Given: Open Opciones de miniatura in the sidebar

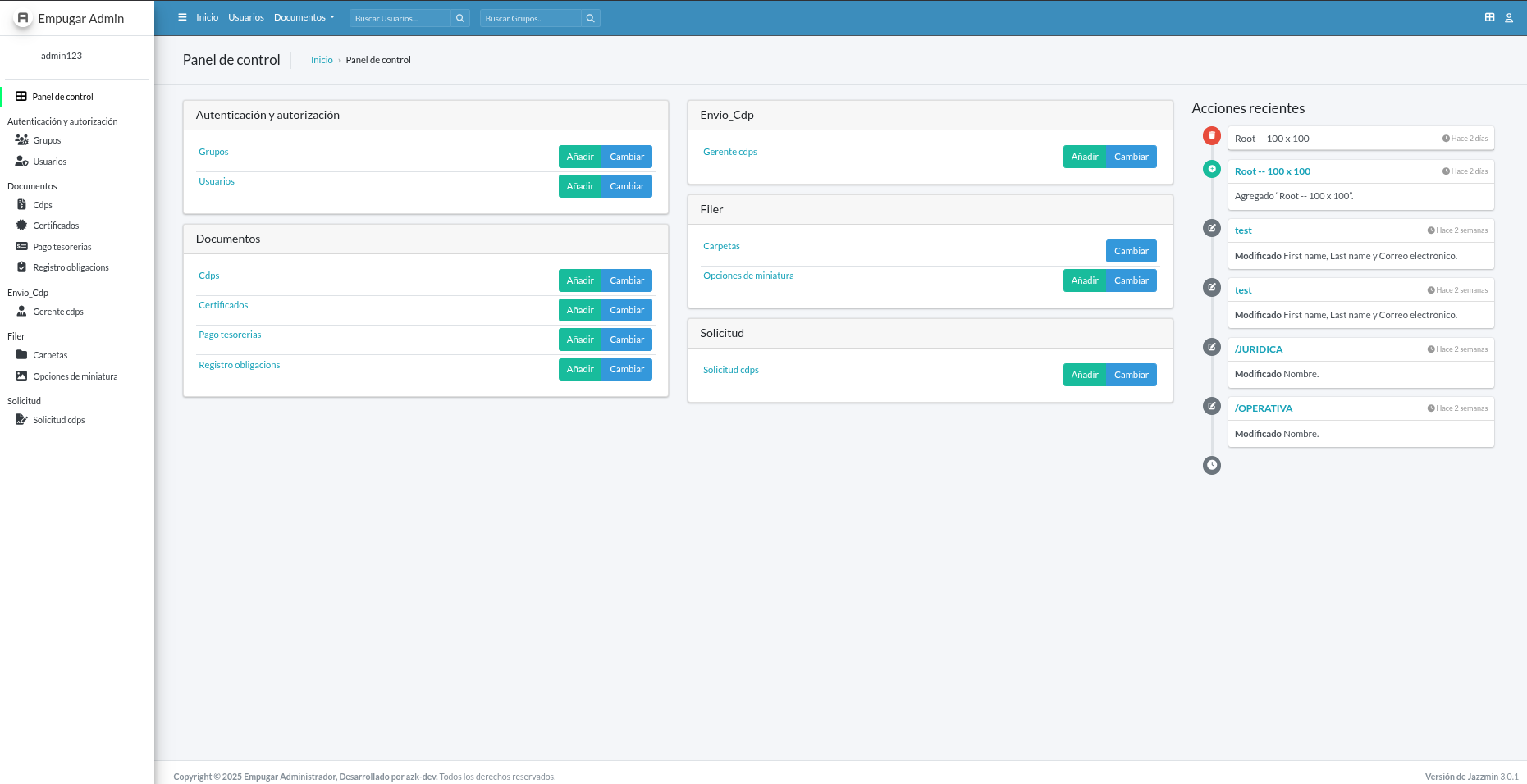Looking at the screenshot, I should pos(75,376).
